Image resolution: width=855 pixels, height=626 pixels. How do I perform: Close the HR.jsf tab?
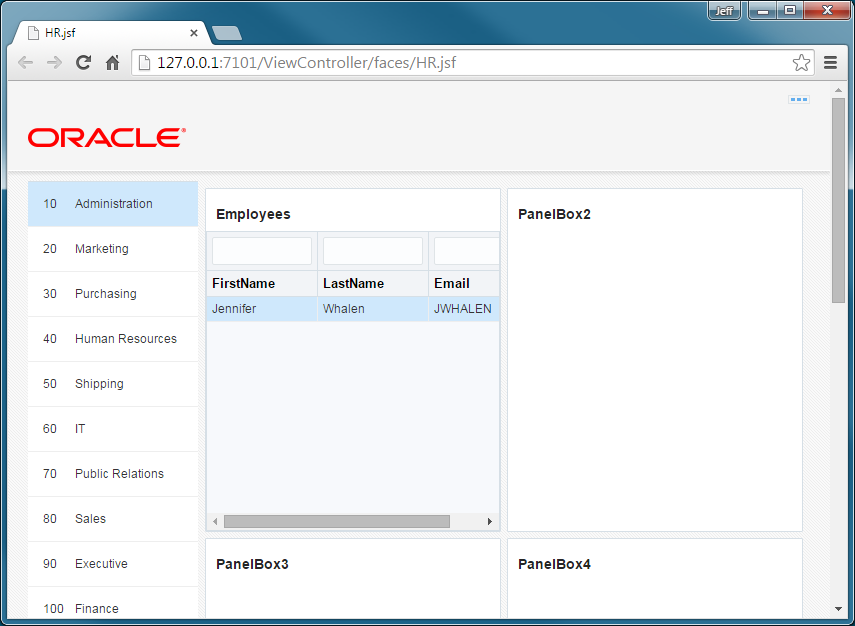tap(194, 33)
